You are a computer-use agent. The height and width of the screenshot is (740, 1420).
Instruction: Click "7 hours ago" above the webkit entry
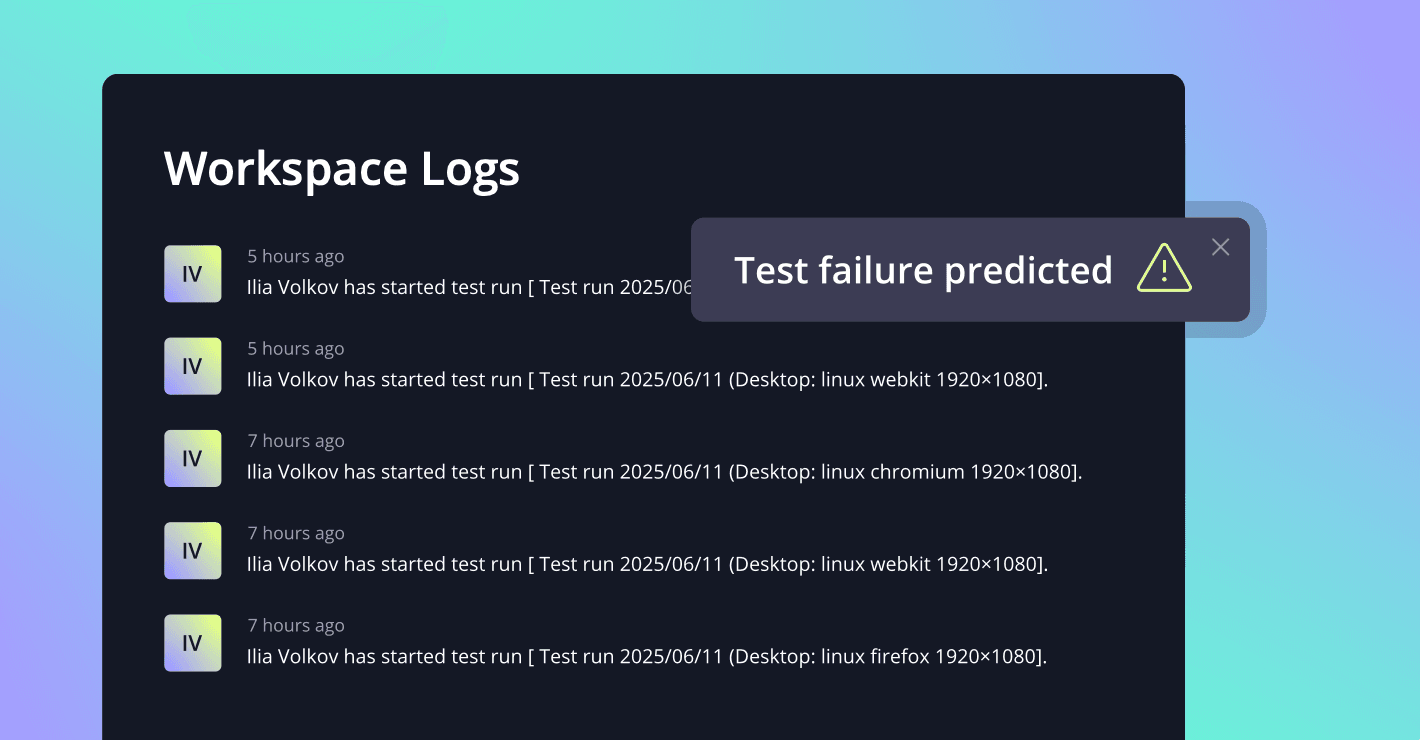[296, 534]
